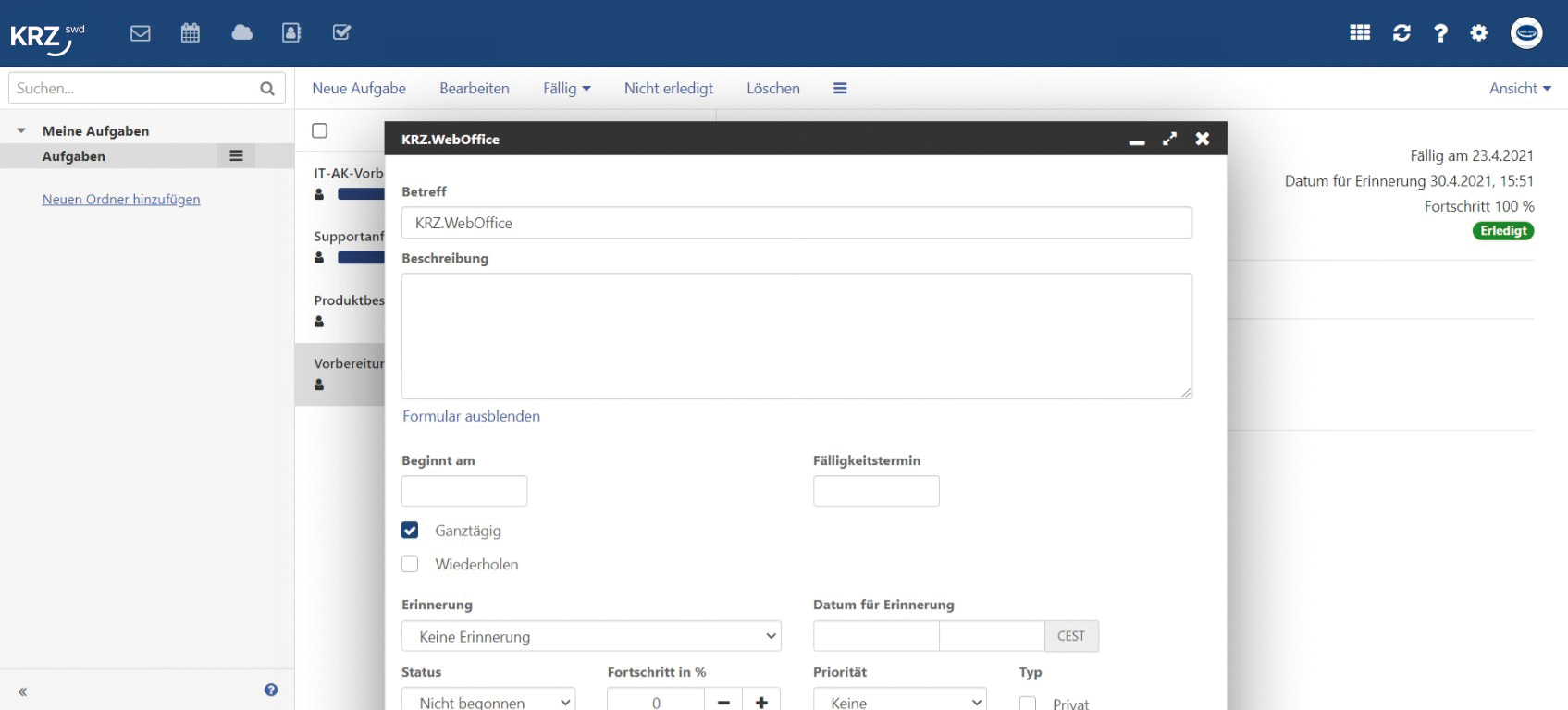Screen dimensions: 1568x710
Task: Open the cloud files icon
Action: [x=242, y=33]
